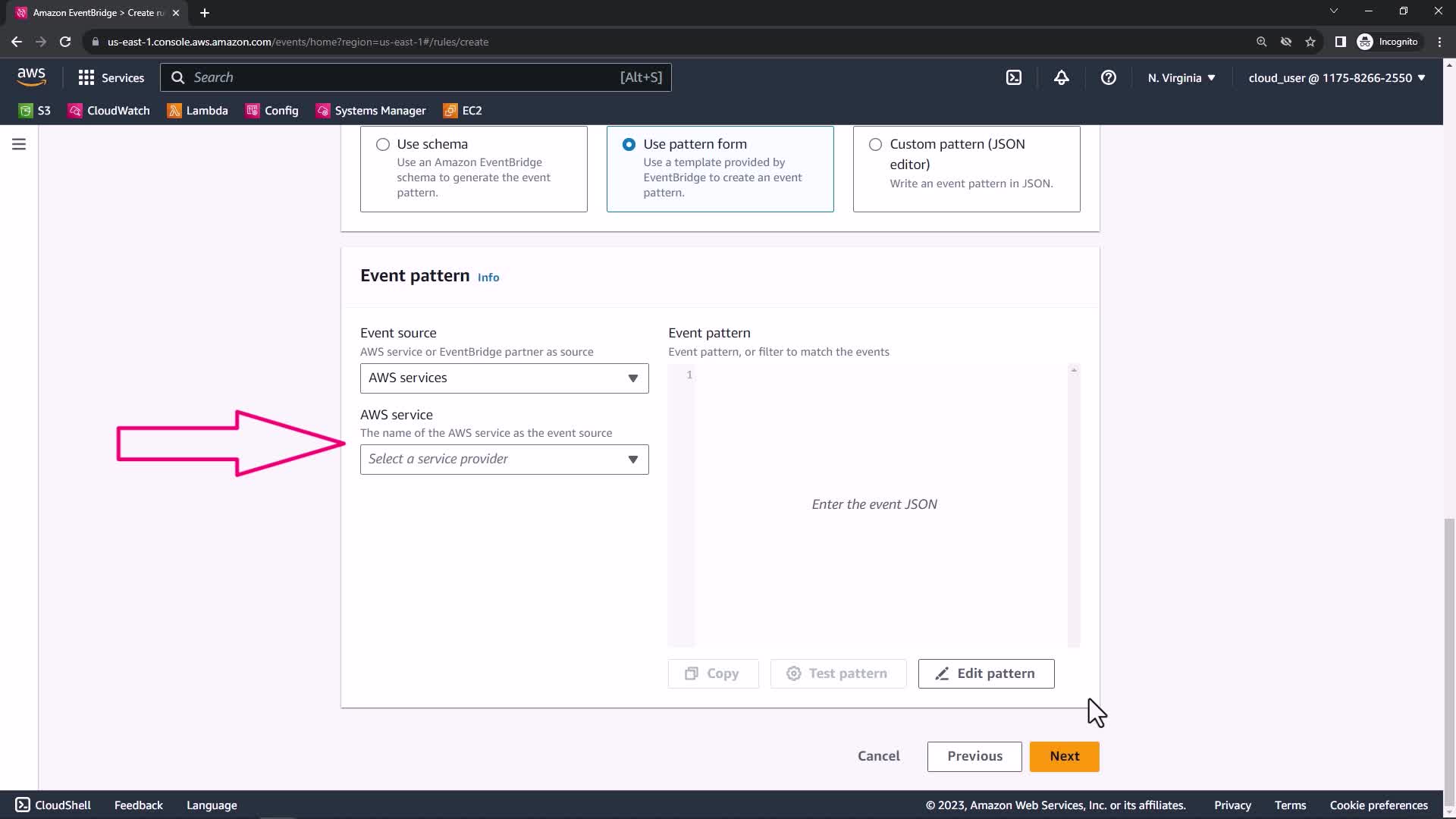Select the Use schema radio option

point(383,144)
